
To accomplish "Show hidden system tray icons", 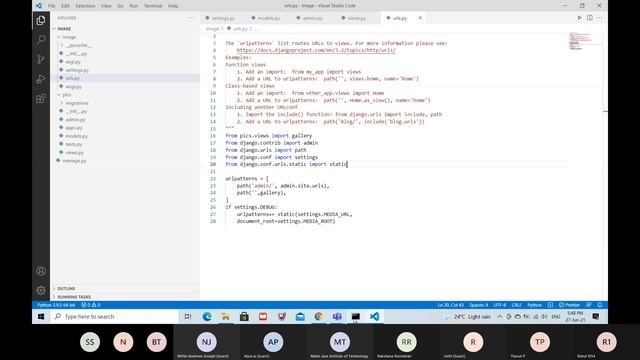I will (499, 316).
